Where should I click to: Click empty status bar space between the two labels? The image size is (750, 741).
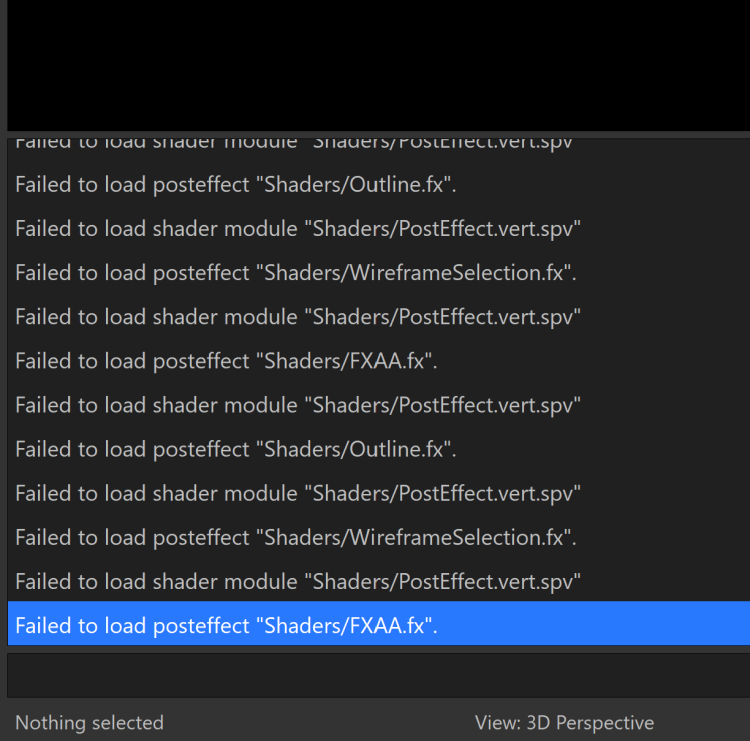[x=320, y=722]
